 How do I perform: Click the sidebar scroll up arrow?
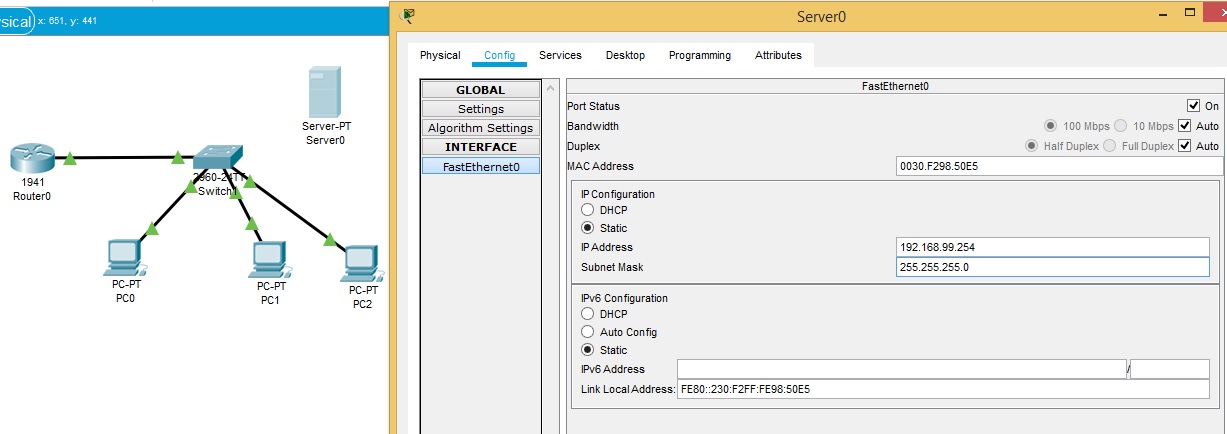coord(549,89)
